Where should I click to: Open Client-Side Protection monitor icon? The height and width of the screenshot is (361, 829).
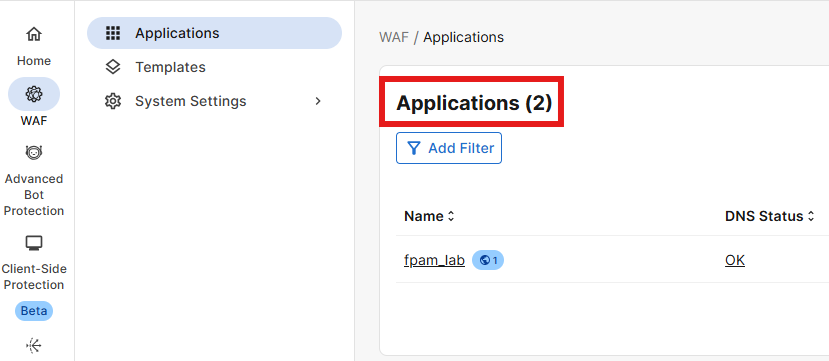coord(34,243)
